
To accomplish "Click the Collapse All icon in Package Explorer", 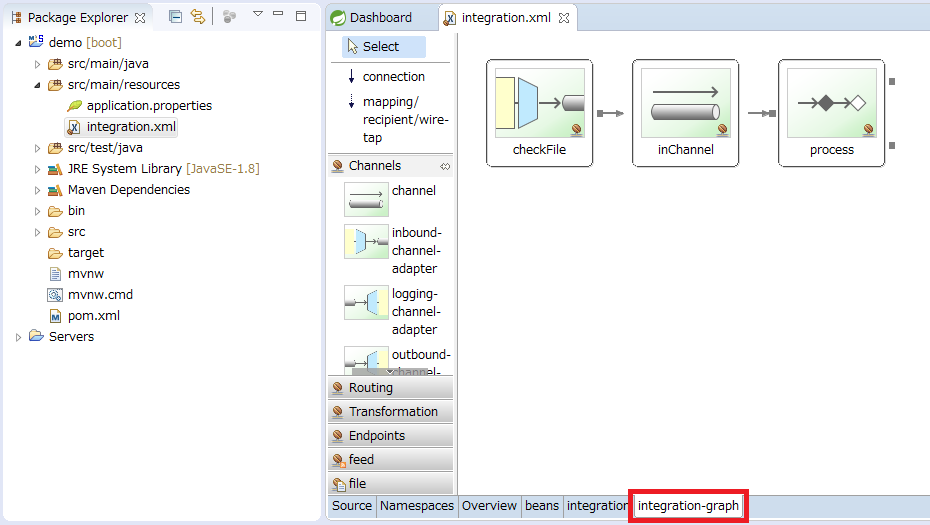I will click(175, 17).
